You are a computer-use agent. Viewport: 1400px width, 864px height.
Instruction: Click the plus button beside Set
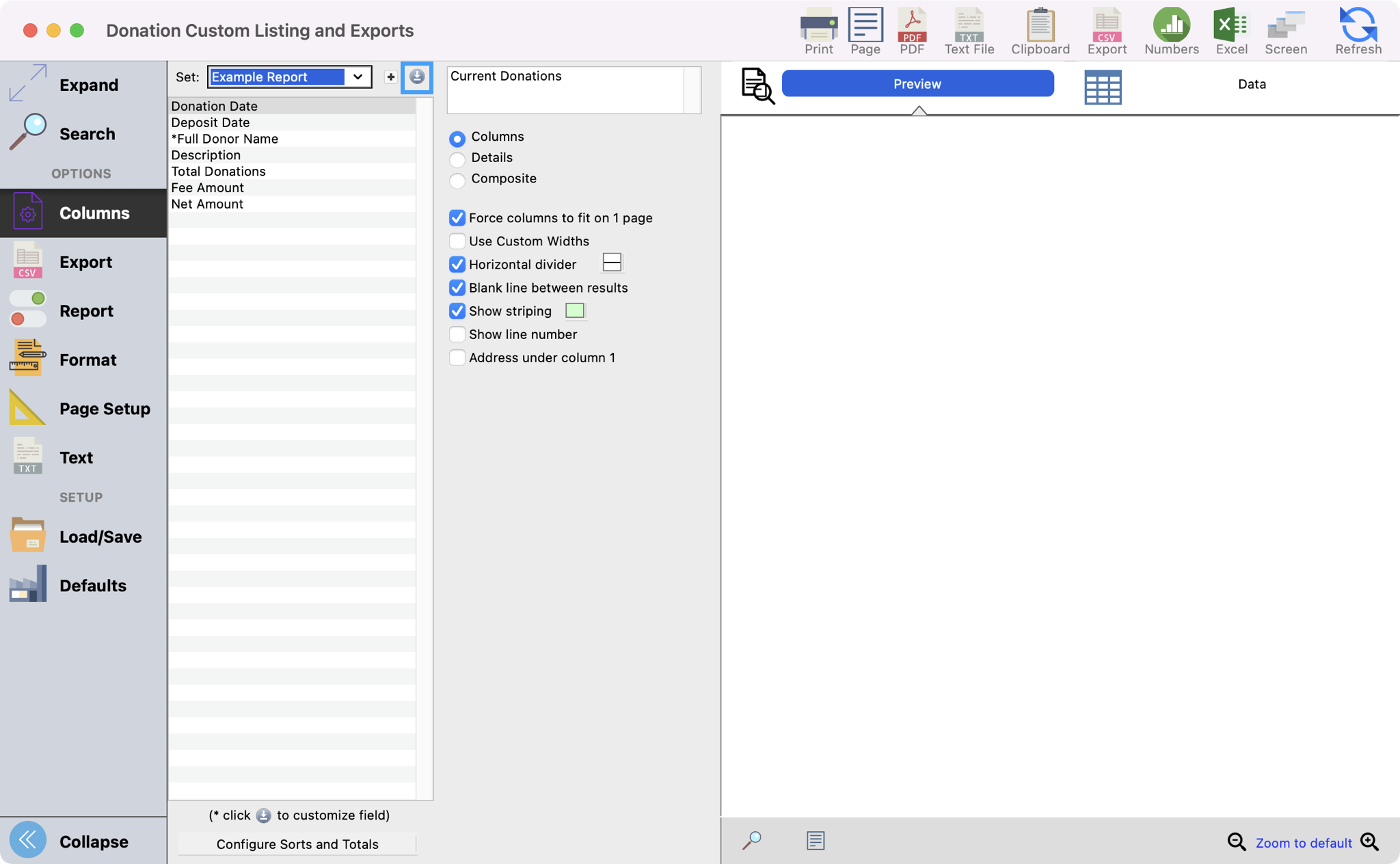pos(390,77)
